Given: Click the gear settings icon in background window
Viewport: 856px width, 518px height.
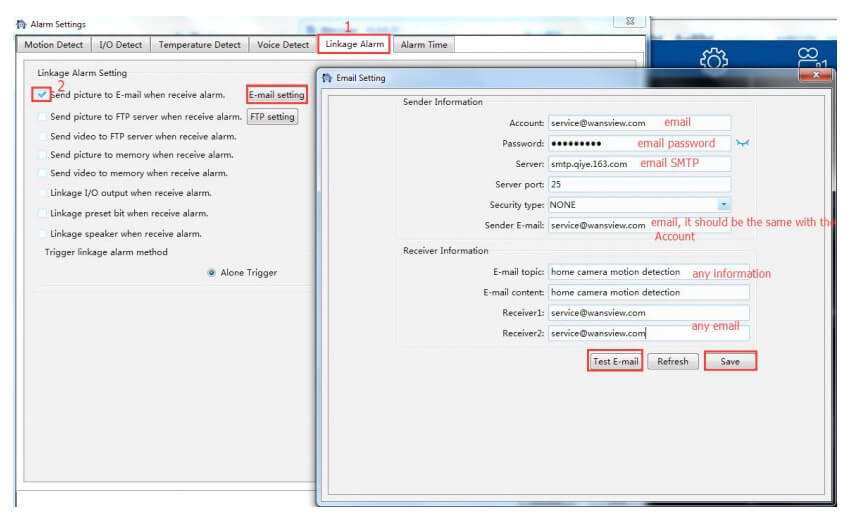Looking at the screenshot, I should (x=714, y=59).
